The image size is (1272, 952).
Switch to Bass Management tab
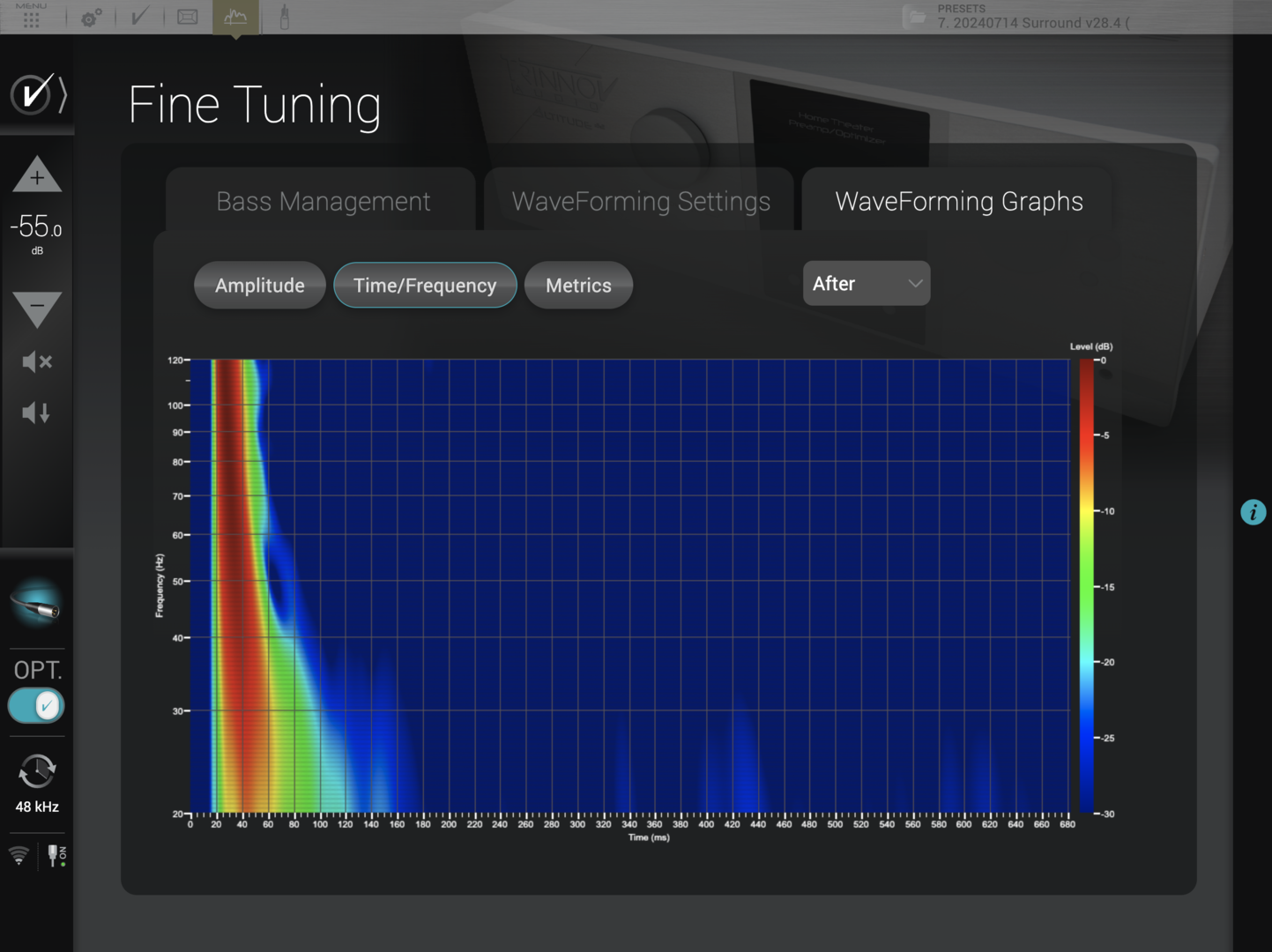[x=323, y=202]
